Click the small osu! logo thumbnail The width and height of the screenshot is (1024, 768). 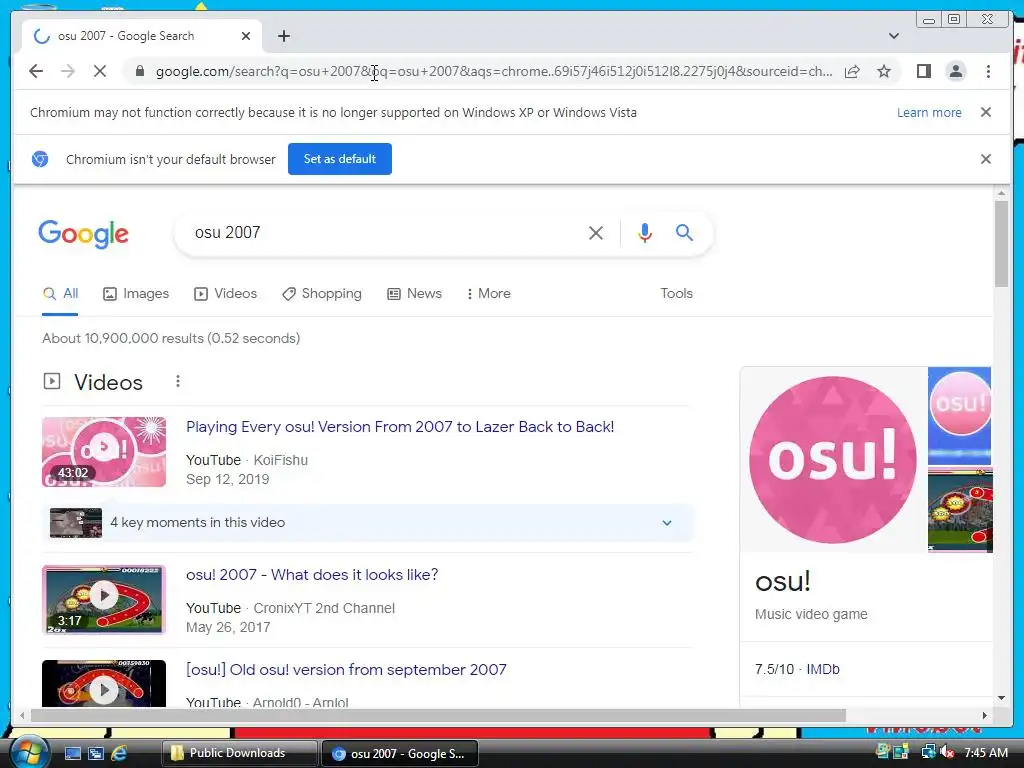tap(959, 415)
